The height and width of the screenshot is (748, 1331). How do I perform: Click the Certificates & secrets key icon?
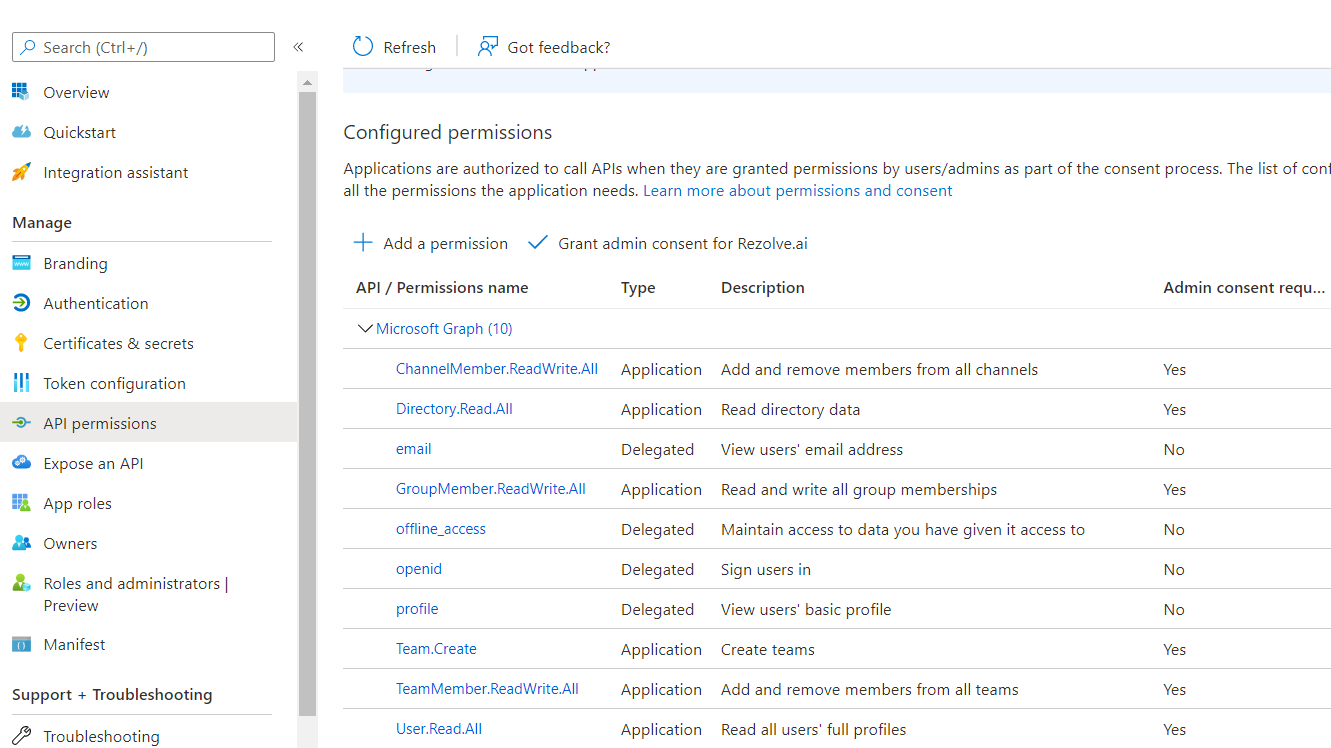click(21, 343)
